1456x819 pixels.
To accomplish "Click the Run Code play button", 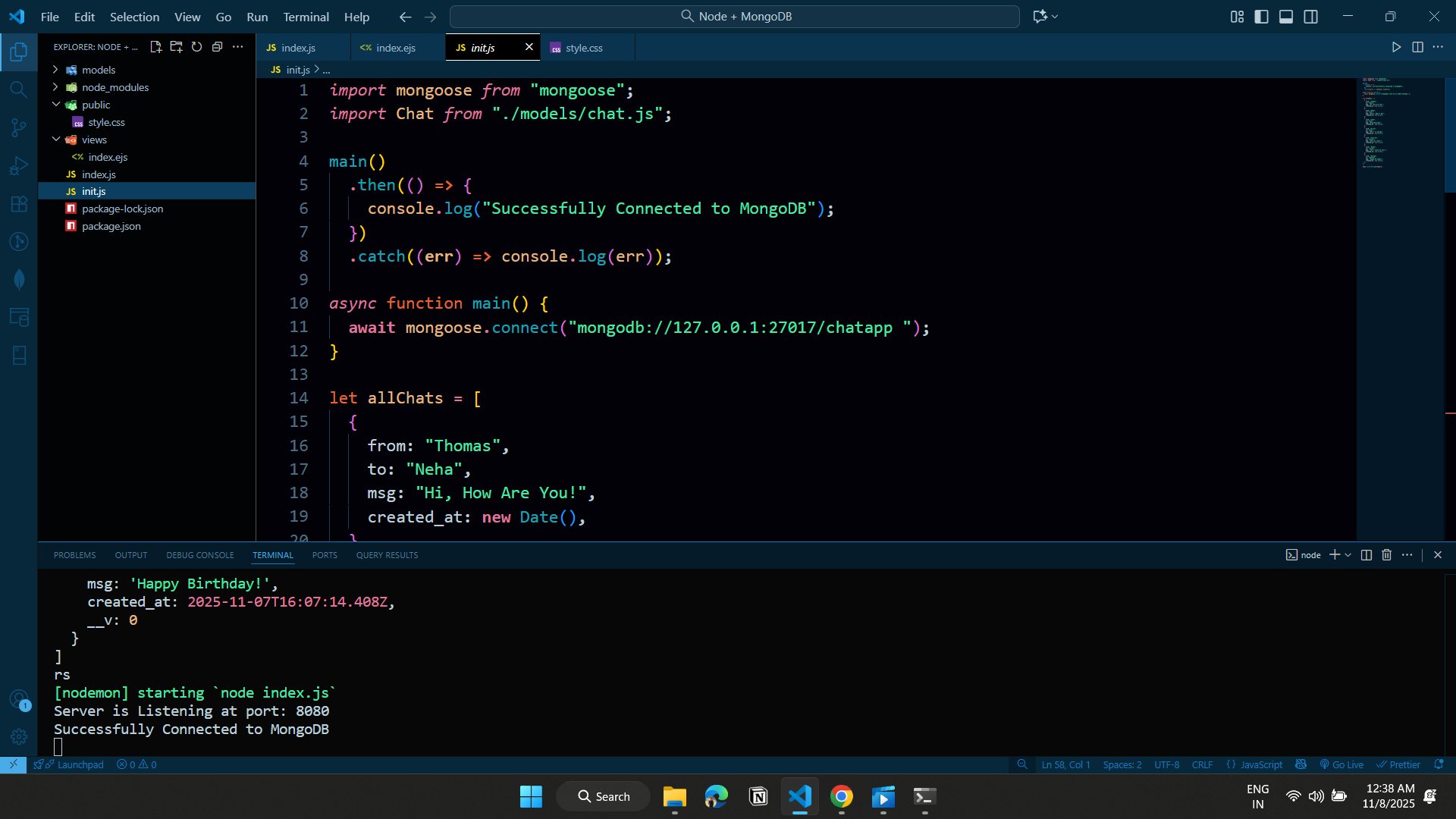I will tap(1396, 47).
